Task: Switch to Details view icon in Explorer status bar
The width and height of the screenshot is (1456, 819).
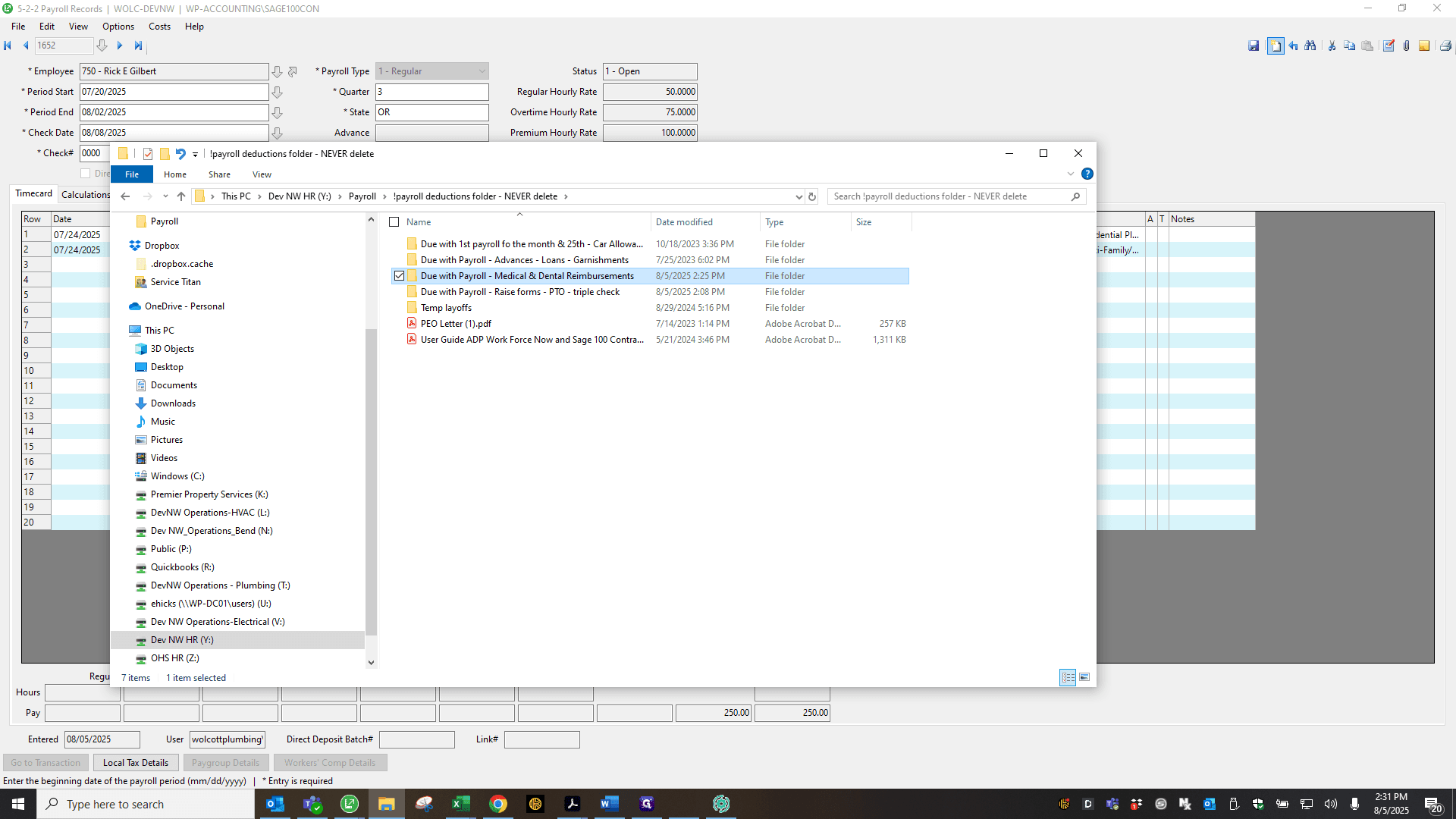Action: [x=1068, y=677]
